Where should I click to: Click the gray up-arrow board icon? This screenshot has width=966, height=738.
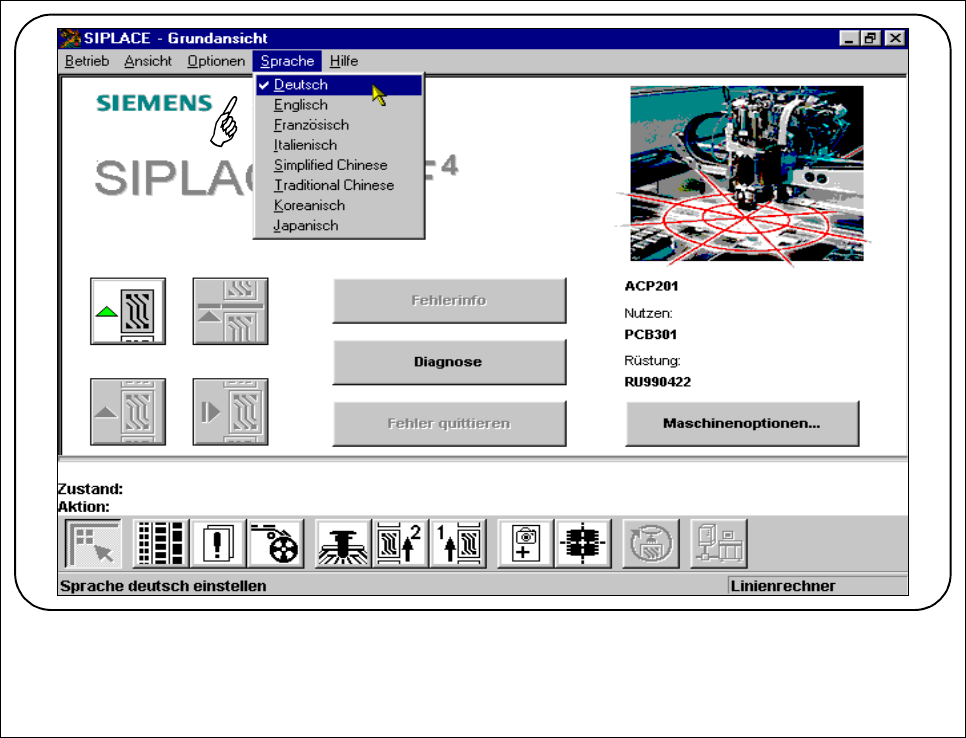point(128,412)
